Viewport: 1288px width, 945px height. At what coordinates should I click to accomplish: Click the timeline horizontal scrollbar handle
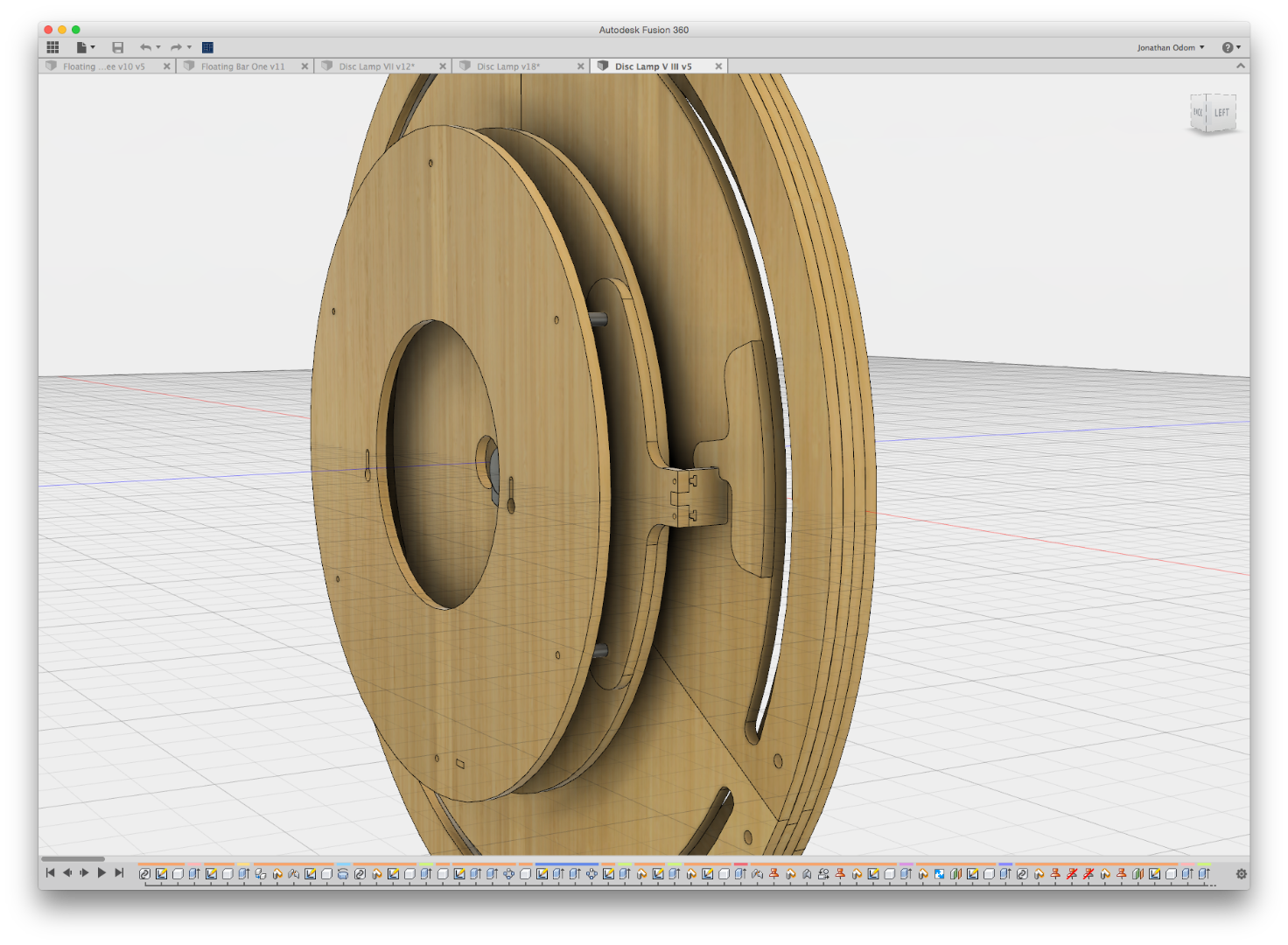pos(73,858)
